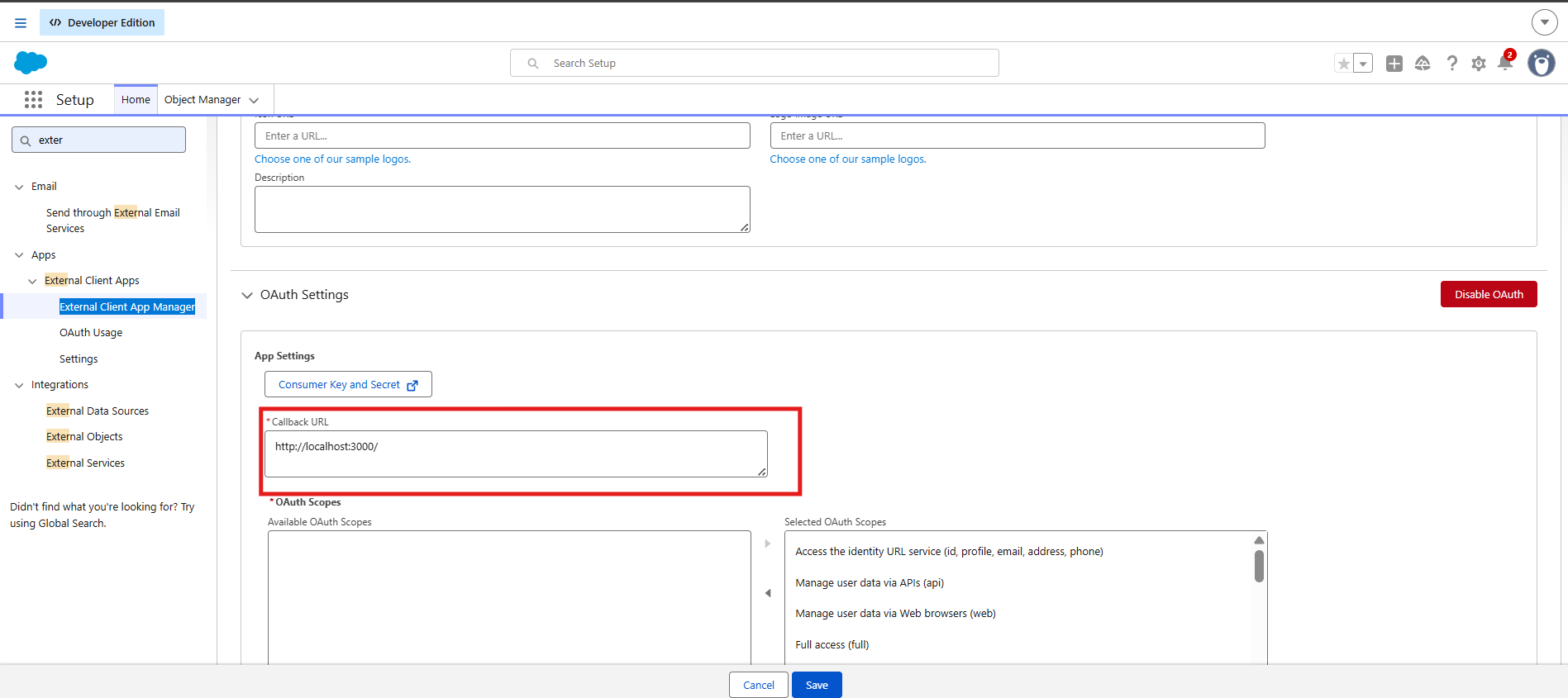Collapse the Apps tree section
The image size is (1568, 698).
pyautogui.click(x=19, y=255)
